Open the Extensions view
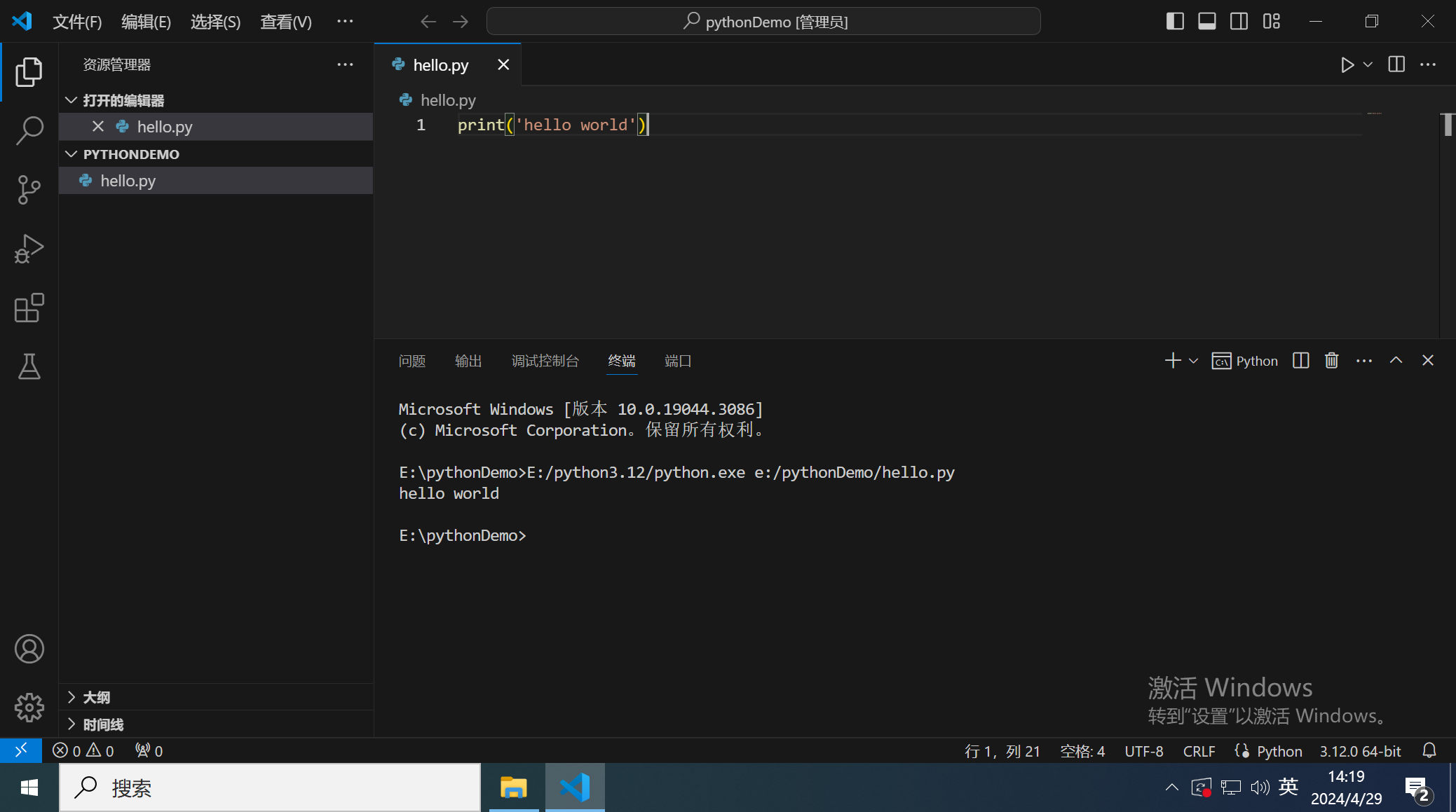This screenshot has height=812, width=1456. [29, 308]
